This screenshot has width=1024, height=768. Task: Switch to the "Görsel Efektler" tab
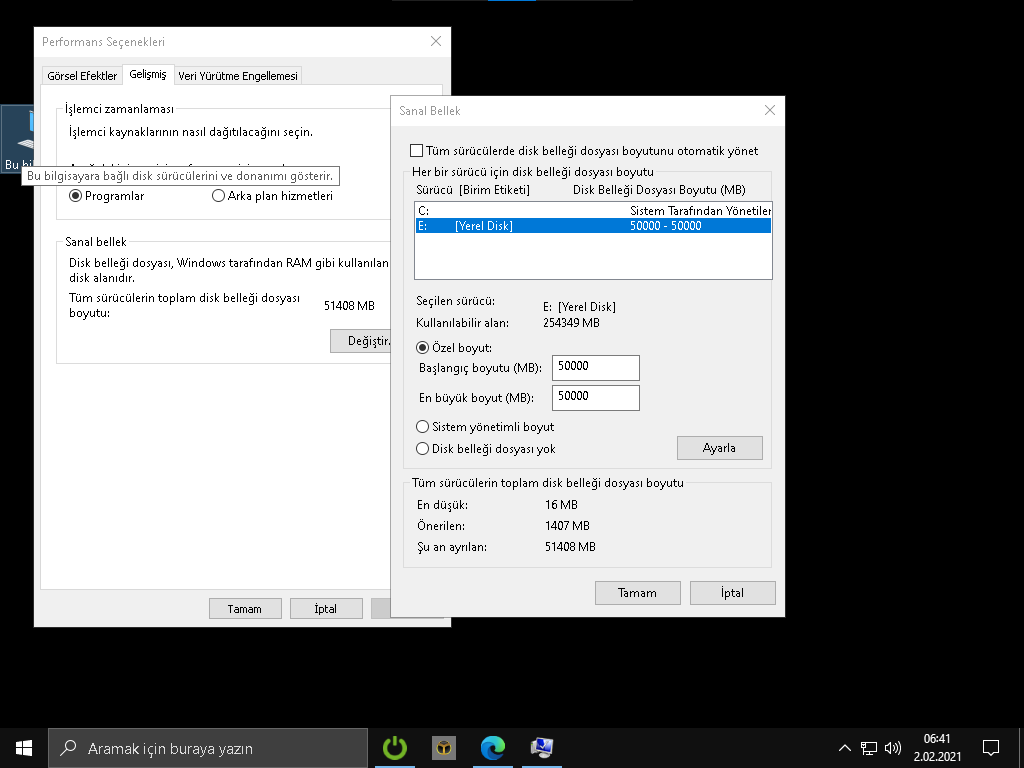pos(81,74)
